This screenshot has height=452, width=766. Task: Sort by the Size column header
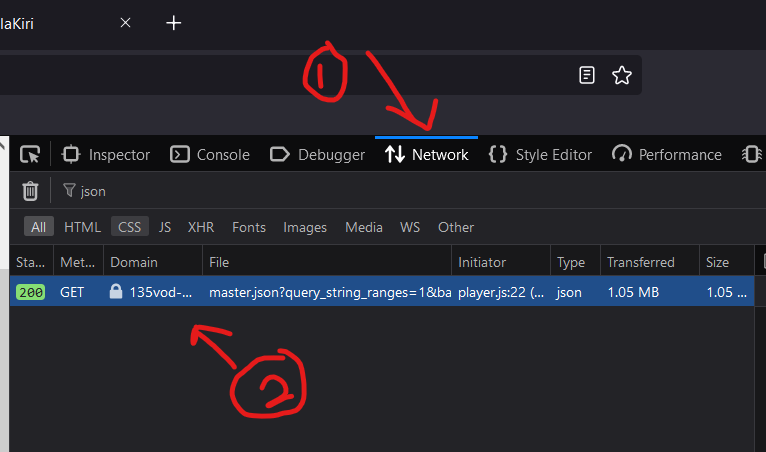(x=727, y=262)
